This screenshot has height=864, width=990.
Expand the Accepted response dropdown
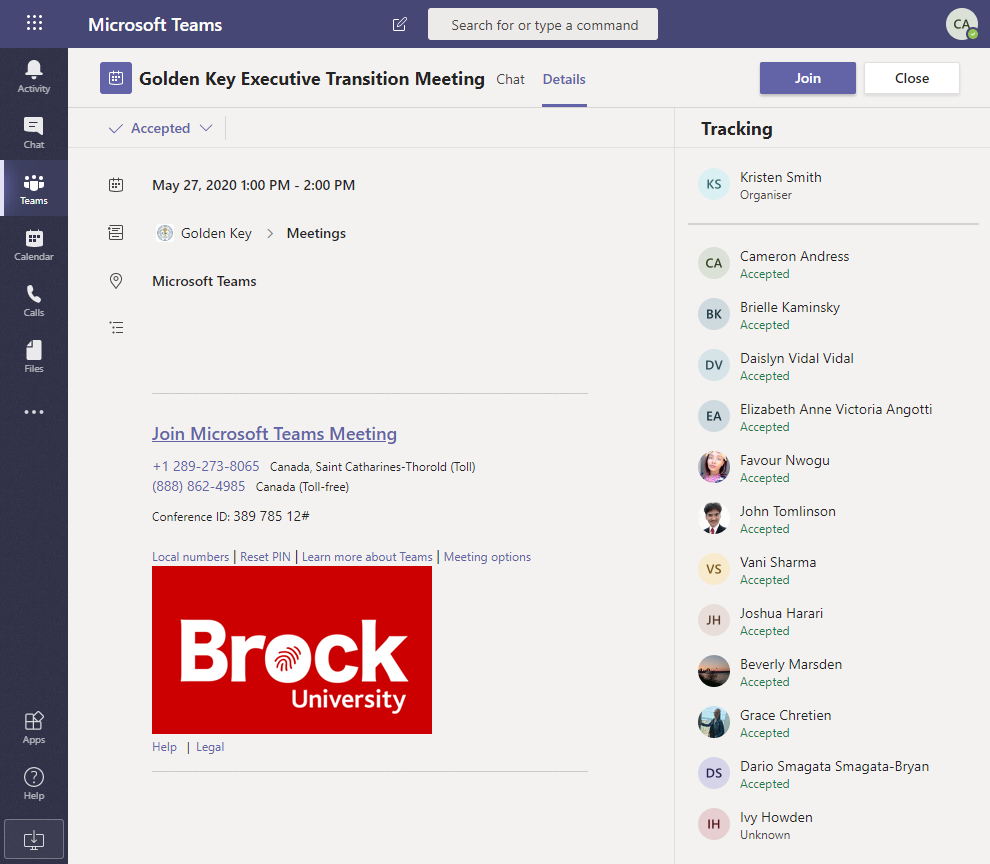(161, 128)
